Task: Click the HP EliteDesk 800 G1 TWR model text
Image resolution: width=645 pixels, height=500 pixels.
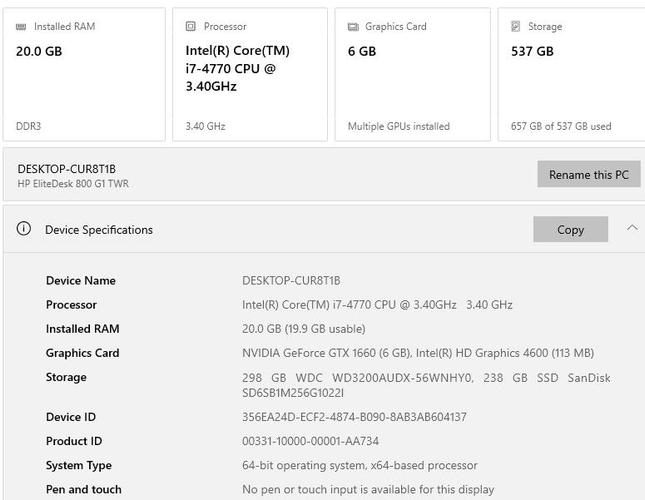Action: point(73,184)
